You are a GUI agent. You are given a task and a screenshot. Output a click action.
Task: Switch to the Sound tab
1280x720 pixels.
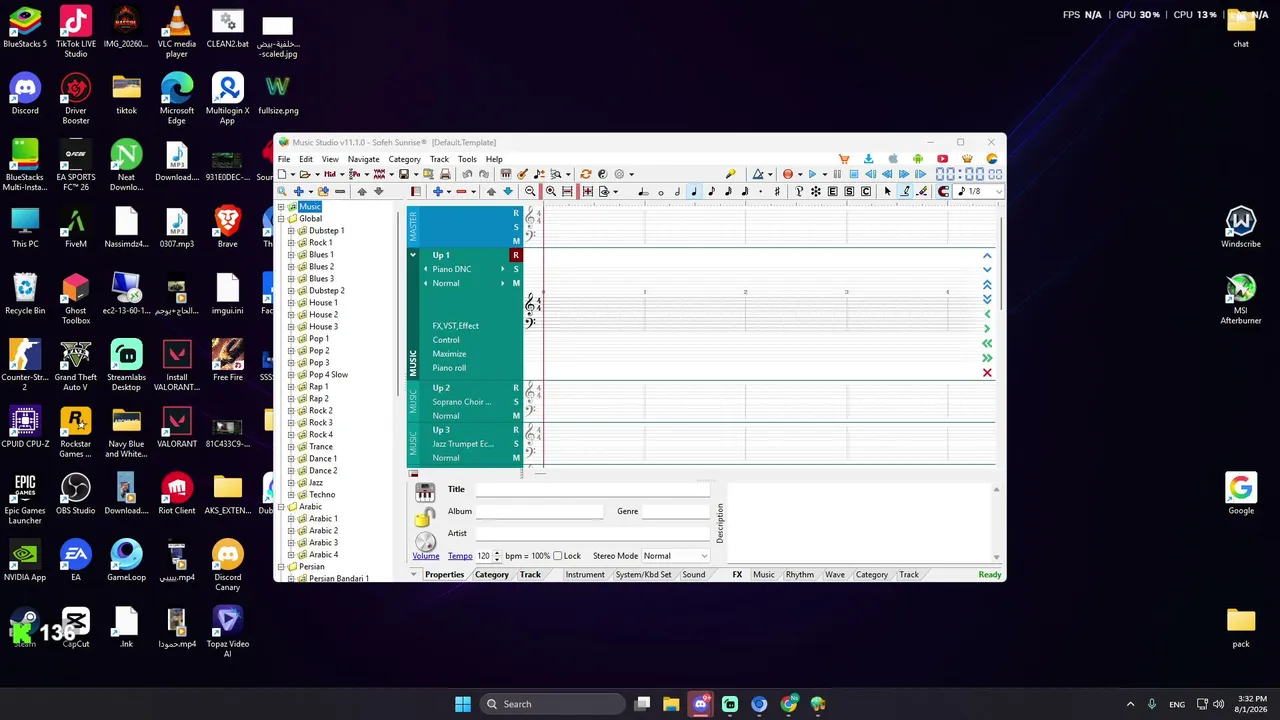point(694,575)
